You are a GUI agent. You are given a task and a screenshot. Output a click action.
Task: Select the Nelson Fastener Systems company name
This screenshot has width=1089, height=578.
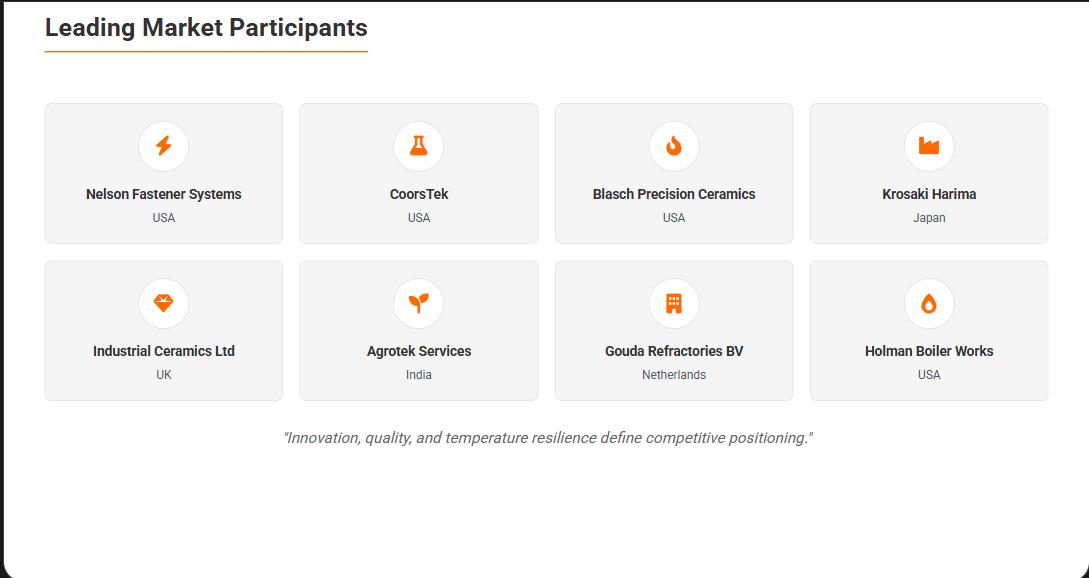point(164,194)
